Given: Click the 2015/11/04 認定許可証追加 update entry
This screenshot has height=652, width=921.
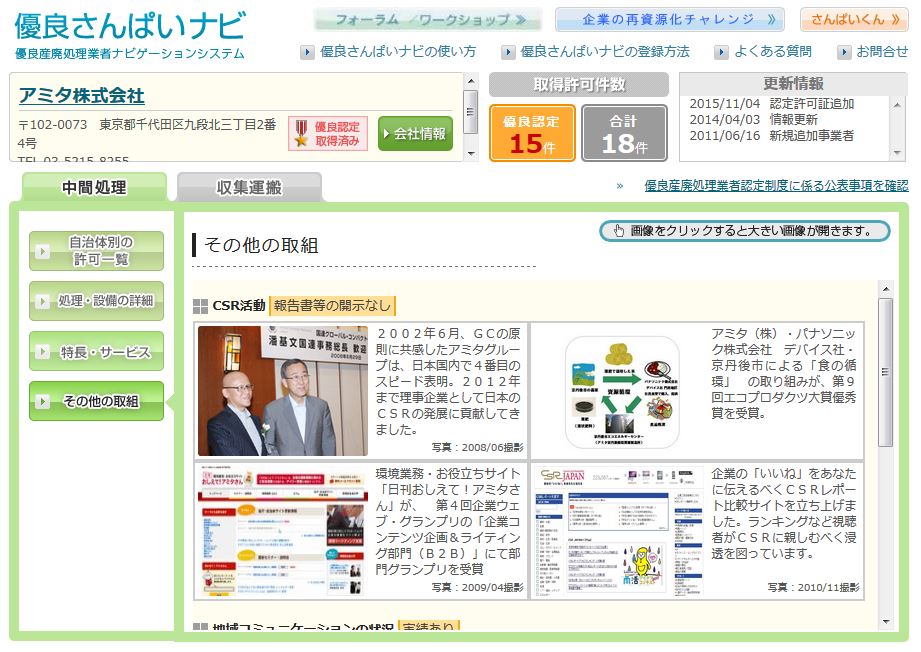Looking at the screenshot, I should pos(772,104).
